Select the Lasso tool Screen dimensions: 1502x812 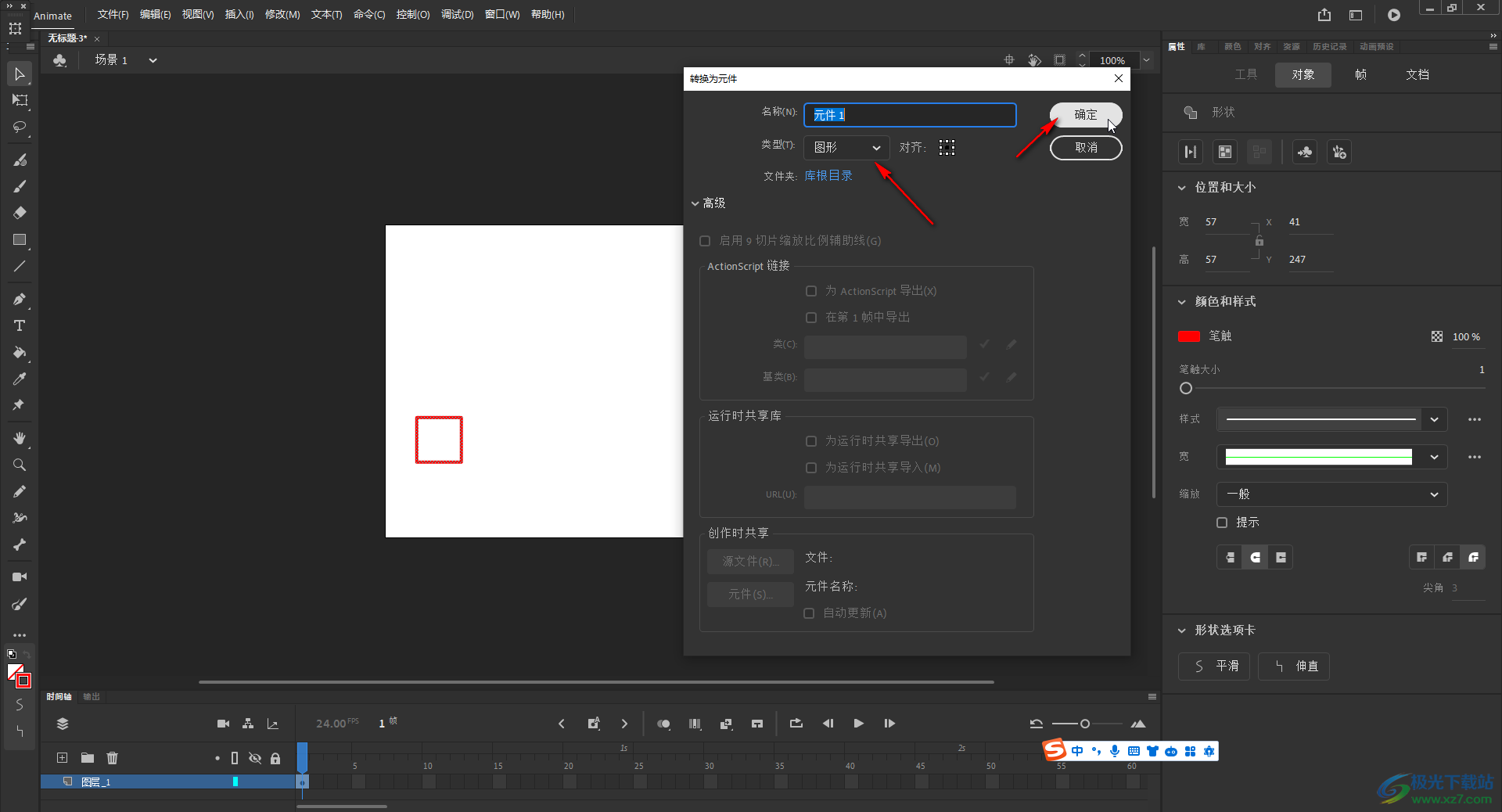20,127
